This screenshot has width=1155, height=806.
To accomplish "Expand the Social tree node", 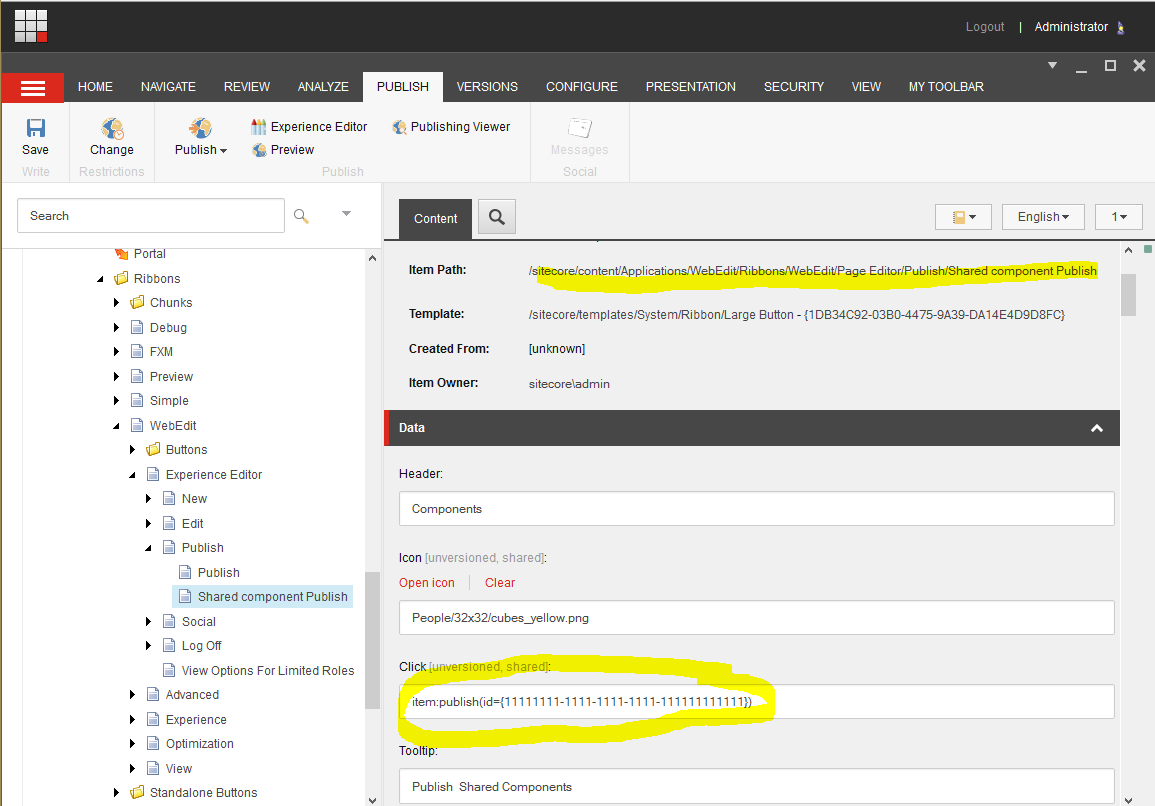I will click(149, 622).
